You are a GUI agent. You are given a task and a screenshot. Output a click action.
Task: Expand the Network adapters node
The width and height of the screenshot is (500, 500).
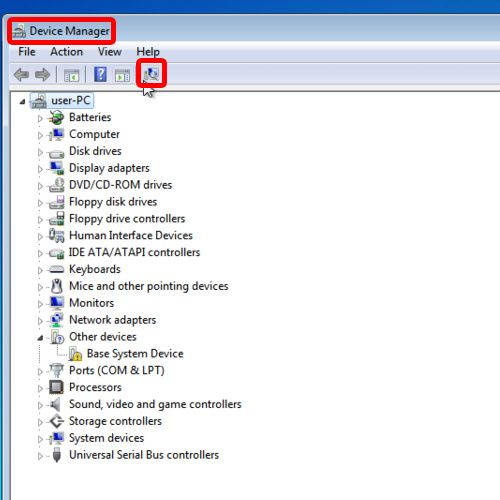pos(40,321)
